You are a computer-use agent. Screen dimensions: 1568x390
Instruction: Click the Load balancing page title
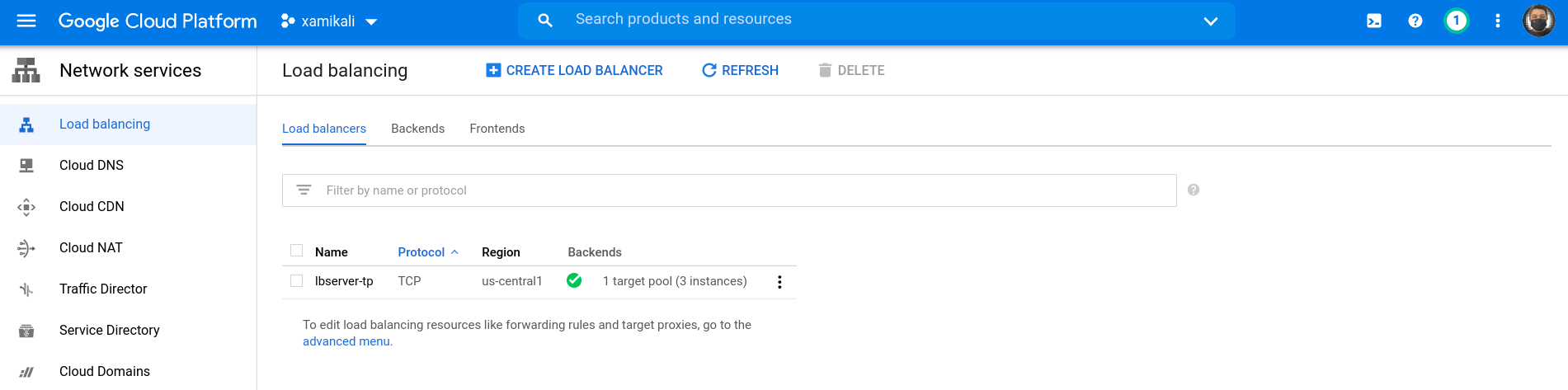345,71
